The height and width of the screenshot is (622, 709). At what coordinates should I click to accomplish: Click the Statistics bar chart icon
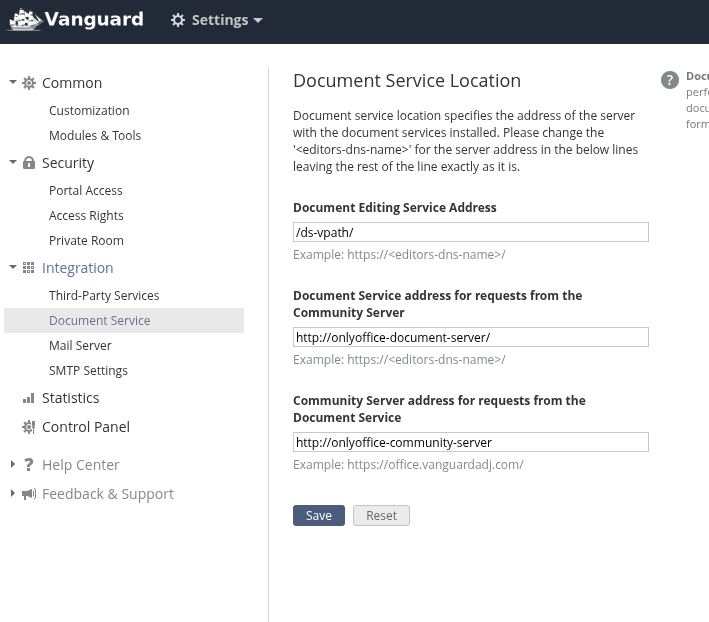click(29, 398)
